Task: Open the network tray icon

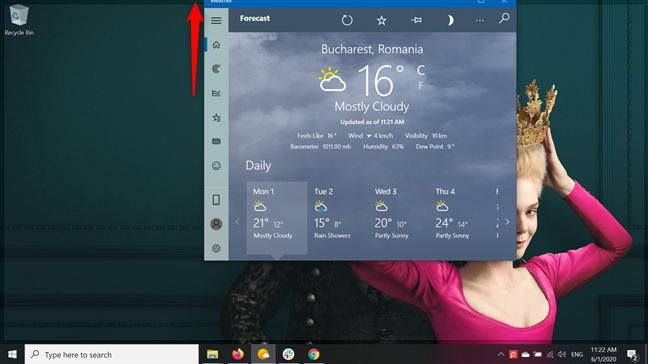Action: pos(550,354)
